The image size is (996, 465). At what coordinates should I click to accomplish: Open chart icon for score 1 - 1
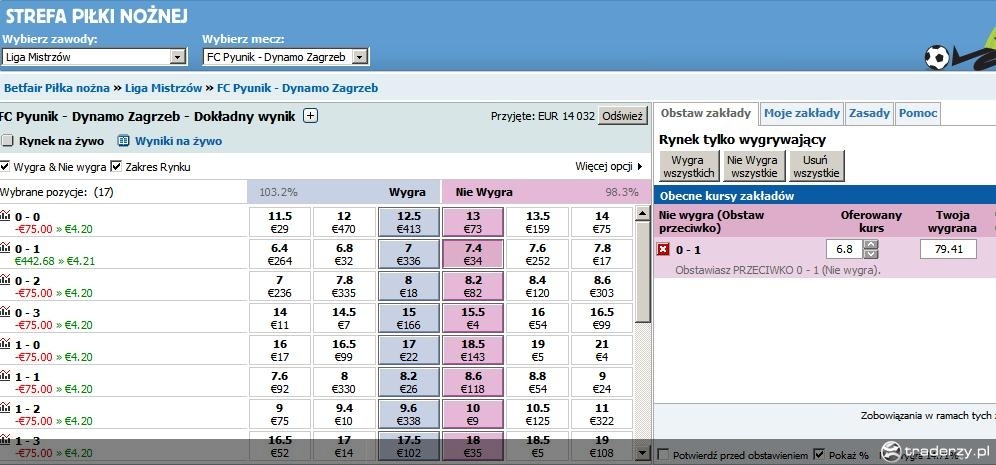click(5, 375)
